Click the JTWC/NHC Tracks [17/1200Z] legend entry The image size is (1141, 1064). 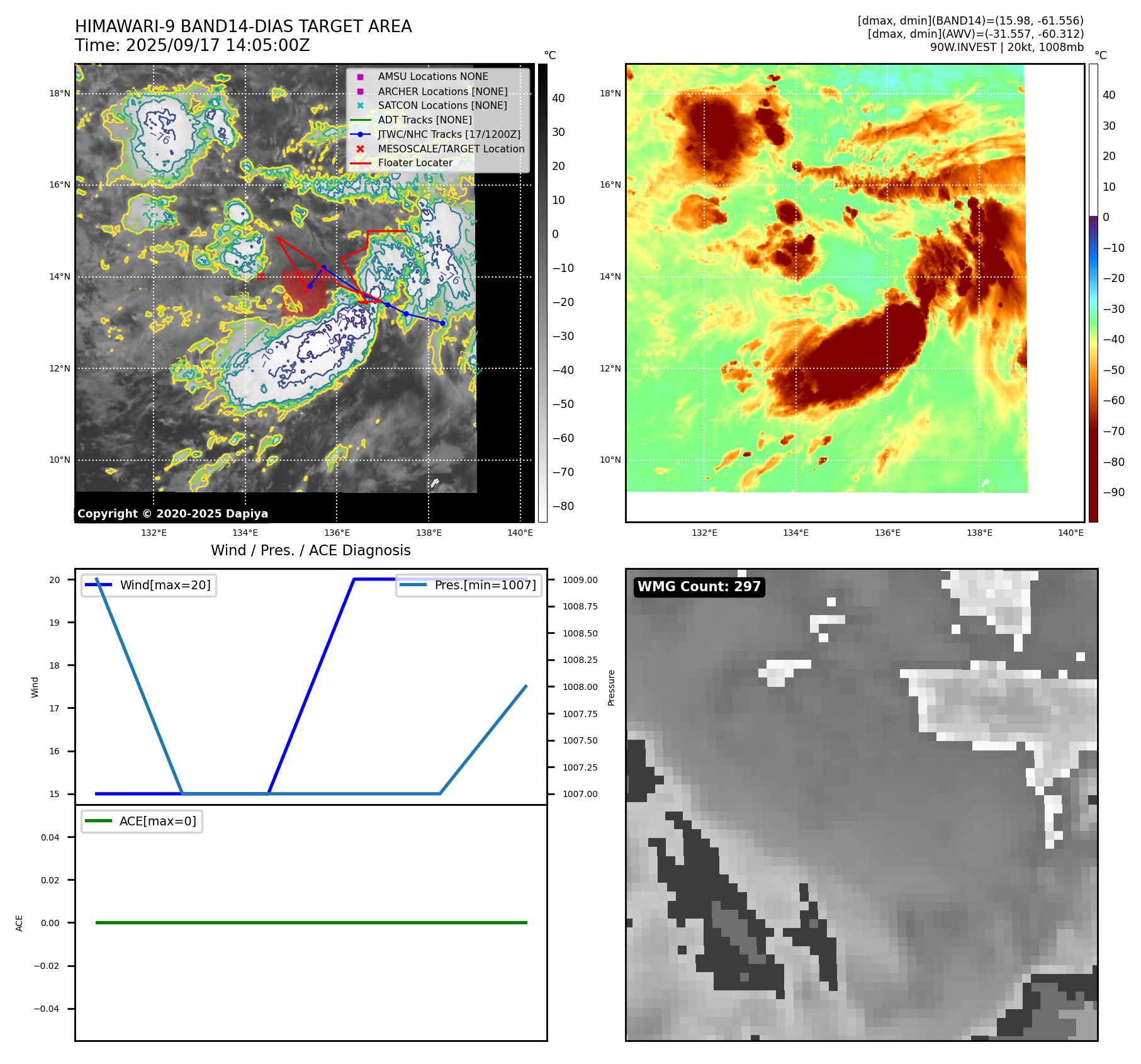click(x=449, y=135)
